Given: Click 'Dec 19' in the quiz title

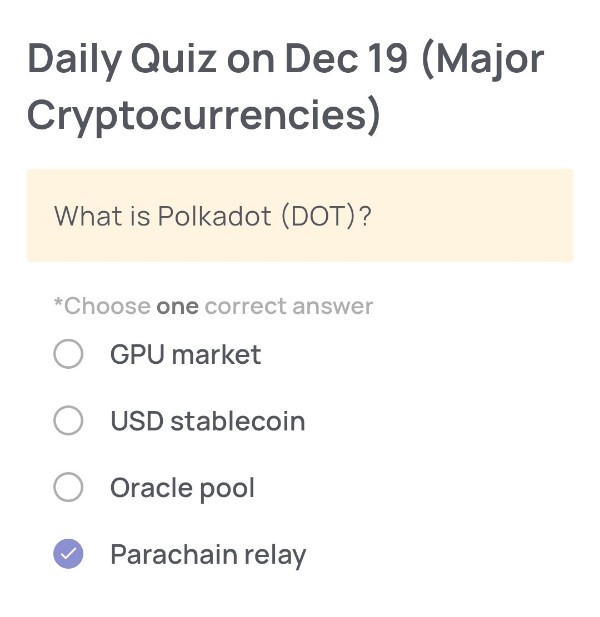Looking at the screenshot, I should [346, 59].
